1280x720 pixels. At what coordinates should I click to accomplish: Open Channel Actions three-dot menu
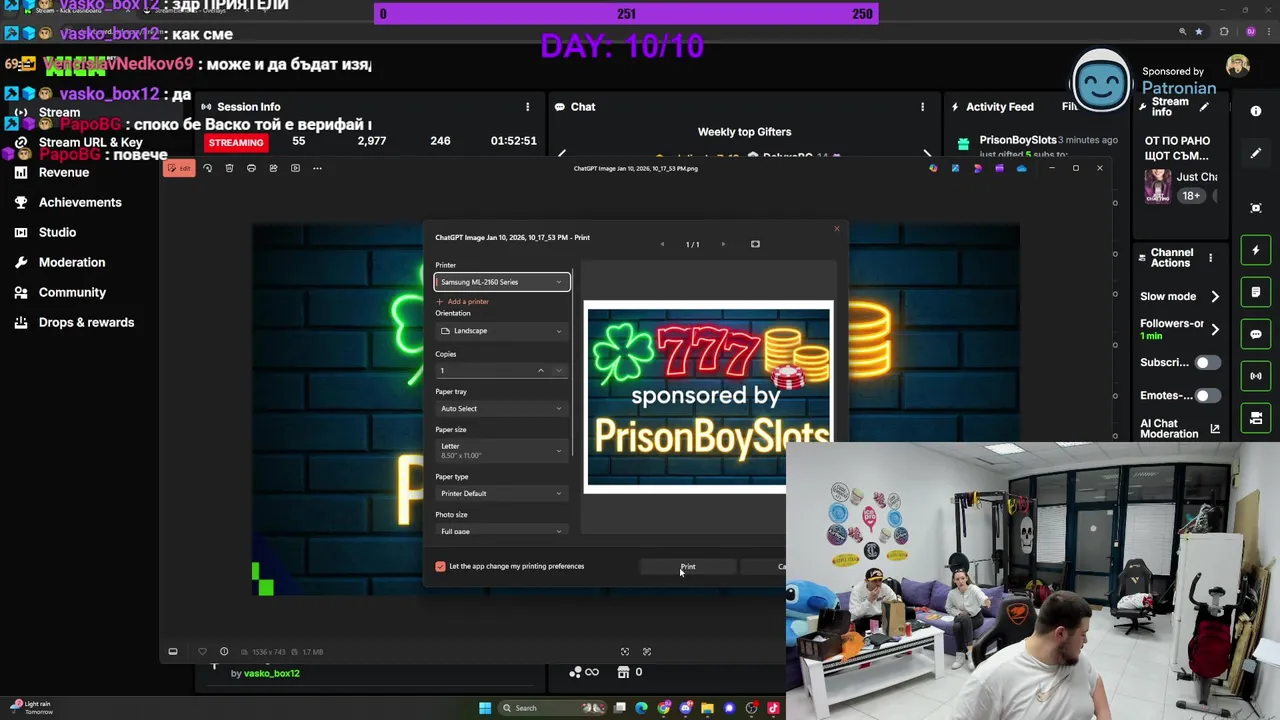[x=1210, y=258]
